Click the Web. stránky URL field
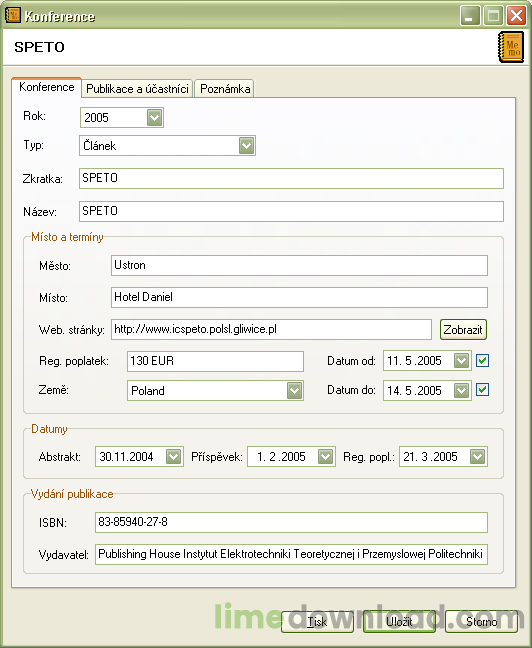The height and width of the screenshot is (648, 532). (271, 329)
